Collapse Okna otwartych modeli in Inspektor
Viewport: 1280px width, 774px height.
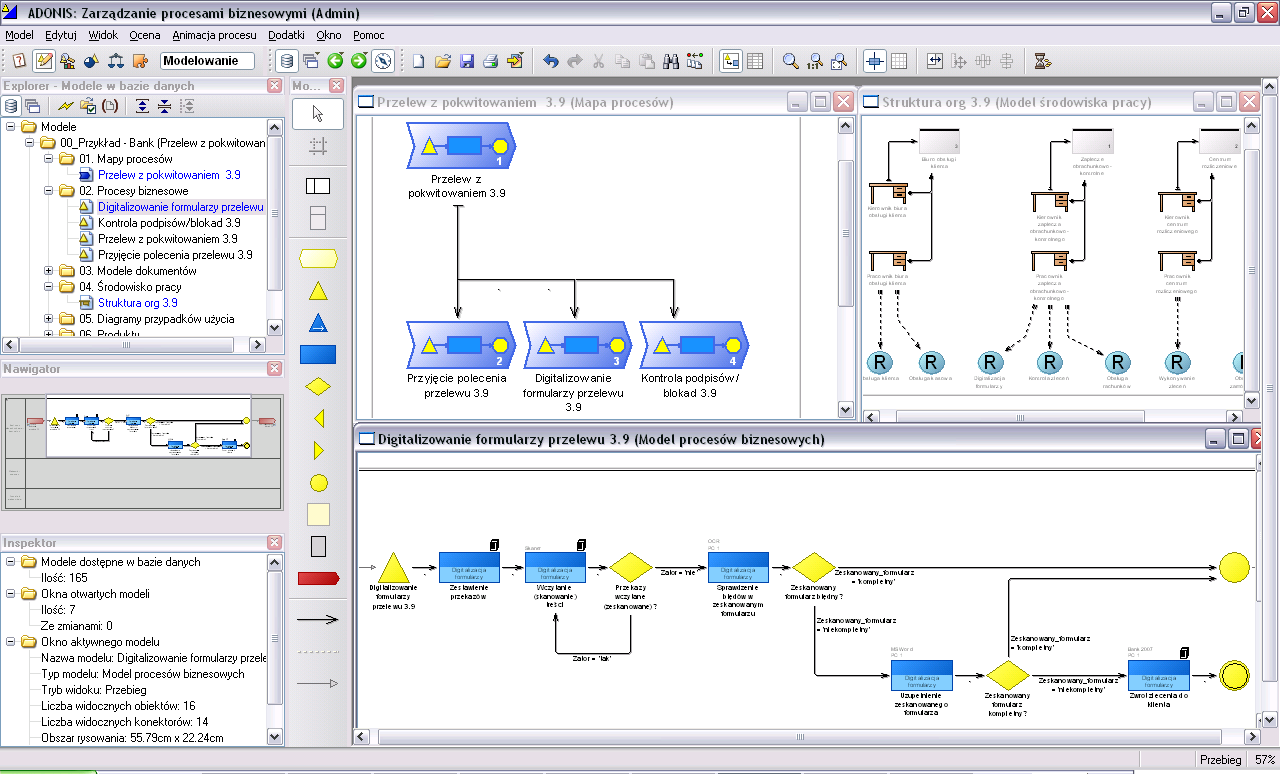(11, 594)
